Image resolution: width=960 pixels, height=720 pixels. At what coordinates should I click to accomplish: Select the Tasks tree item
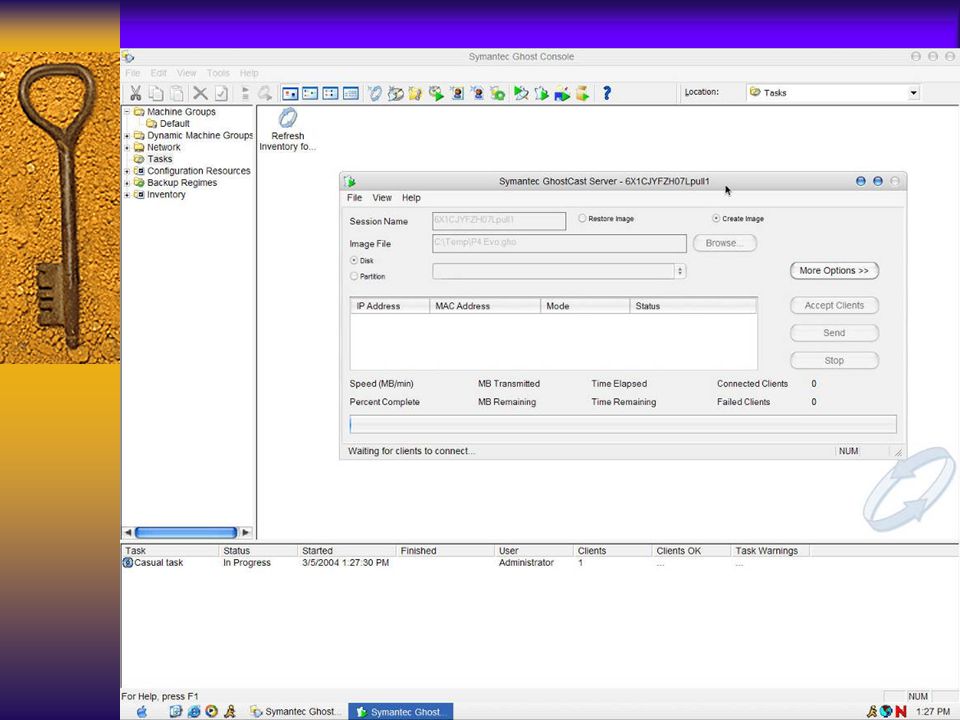[x=159, y=159]
